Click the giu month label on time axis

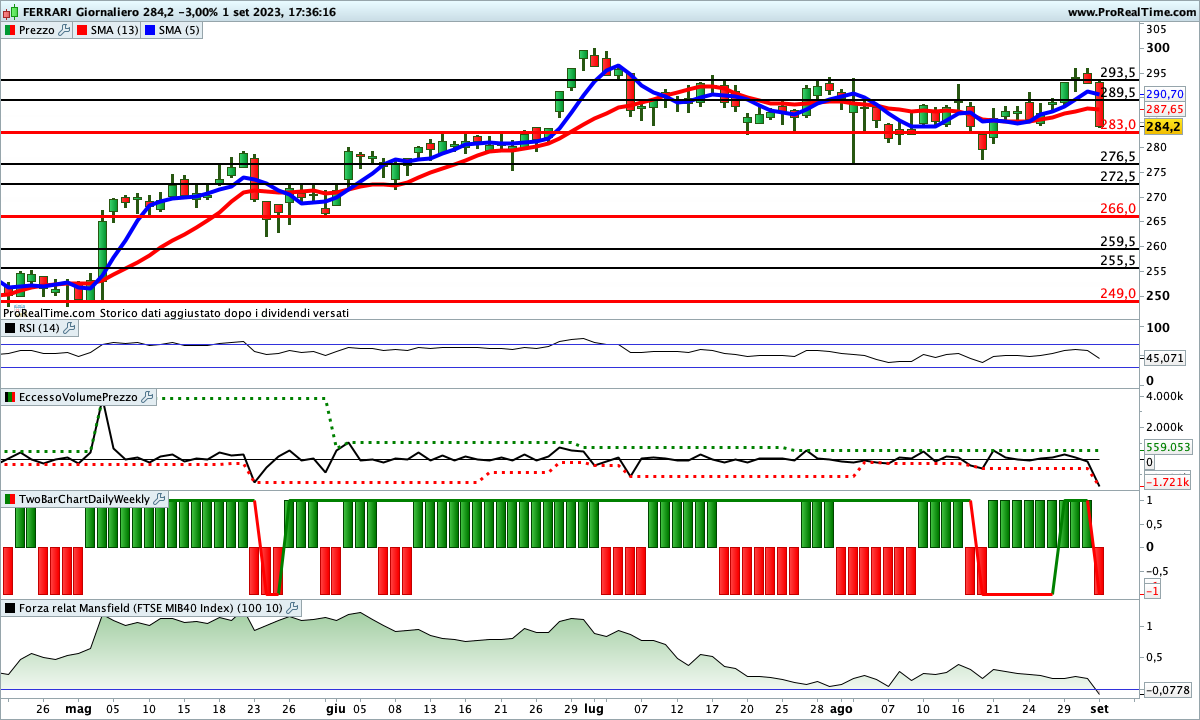335,708
